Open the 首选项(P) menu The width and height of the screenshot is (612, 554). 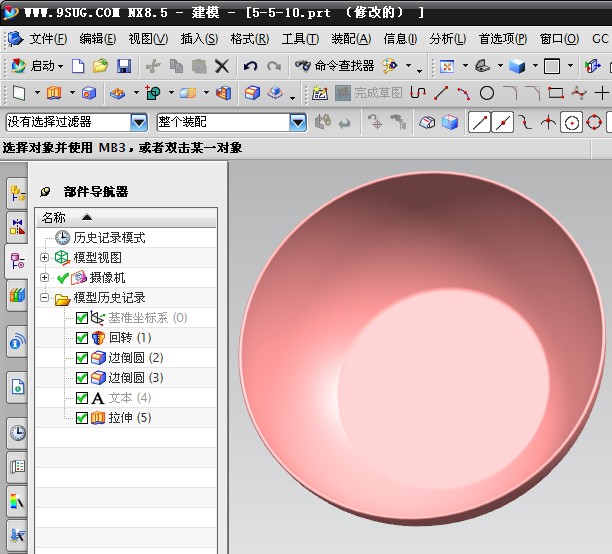coord(503,39)
